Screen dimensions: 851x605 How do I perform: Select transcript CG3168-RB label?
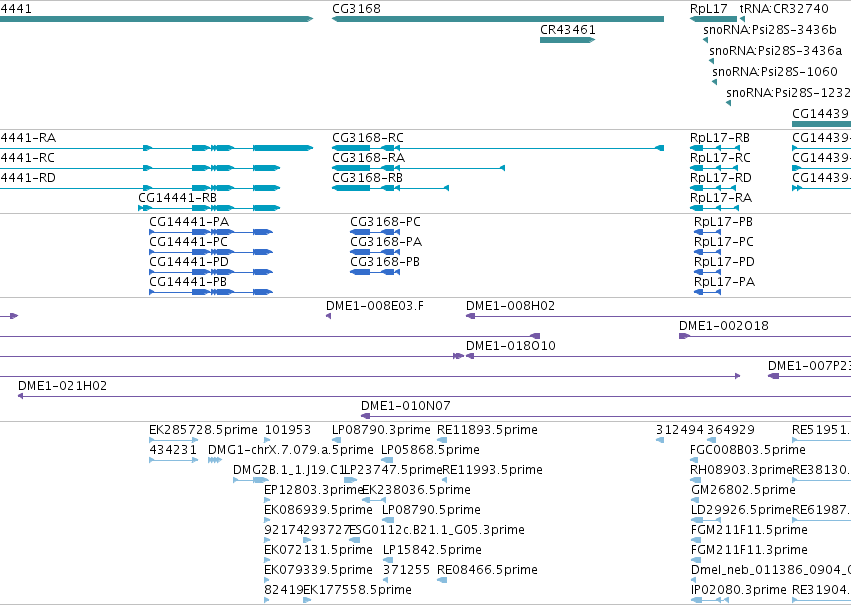pos(367,178)
